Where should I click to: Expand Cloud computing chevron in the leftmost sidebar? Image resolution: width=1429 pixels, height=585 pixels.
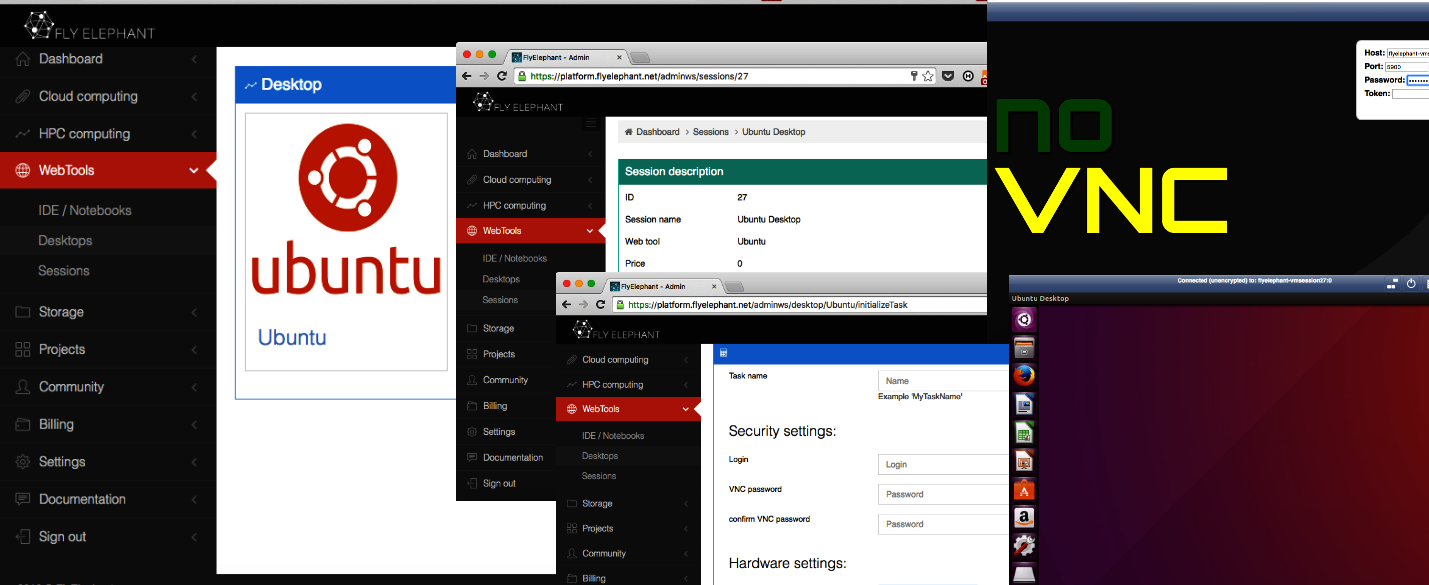coord(194,97)
